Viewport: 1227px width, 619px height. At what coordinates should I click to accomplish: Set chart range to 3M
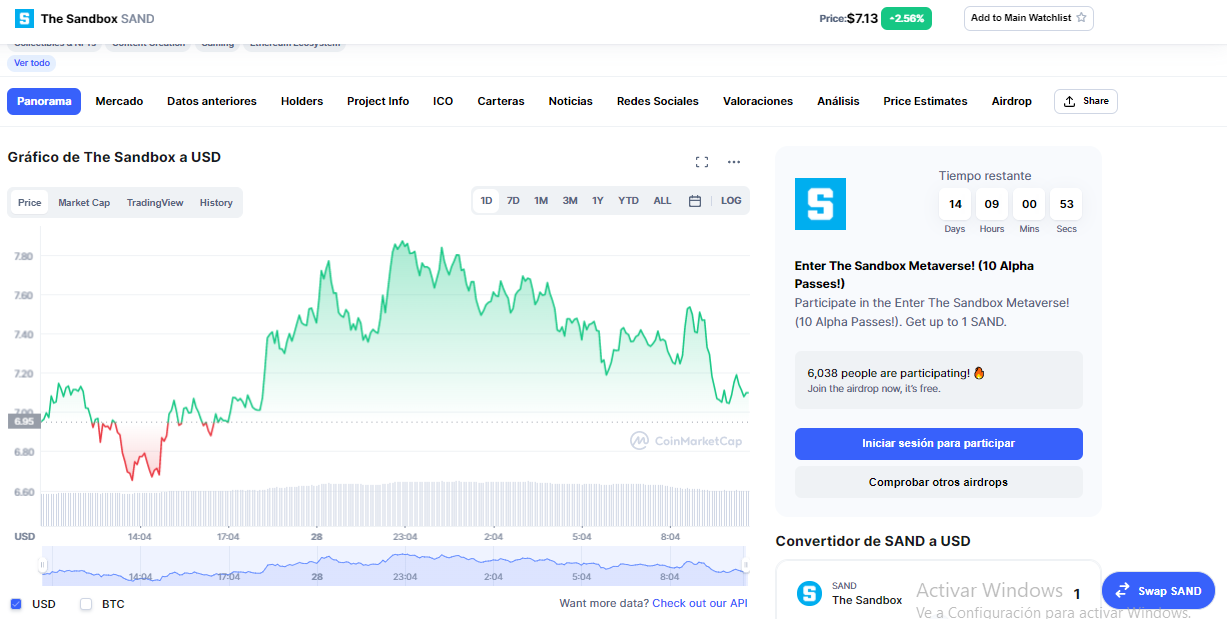(570, 201)
